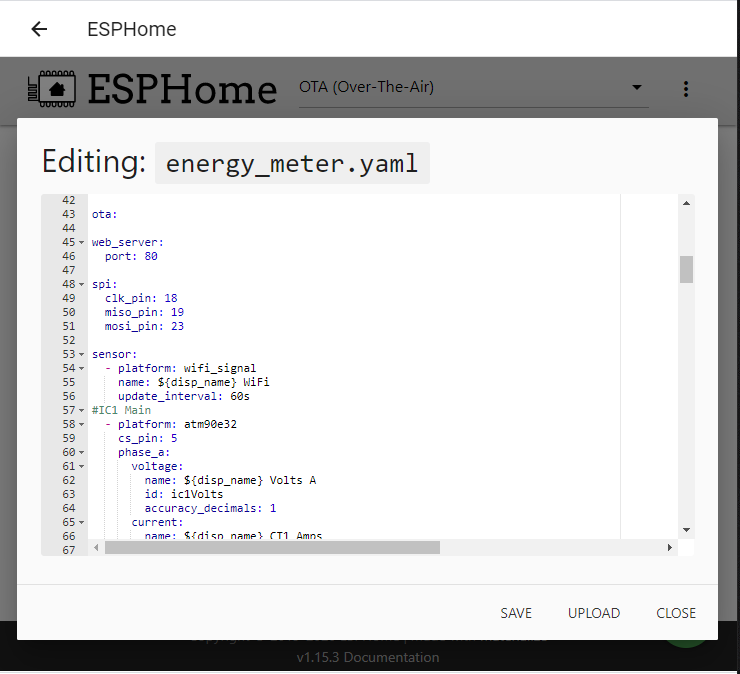Place cursor on 'ota:' line

coord(104,214)
